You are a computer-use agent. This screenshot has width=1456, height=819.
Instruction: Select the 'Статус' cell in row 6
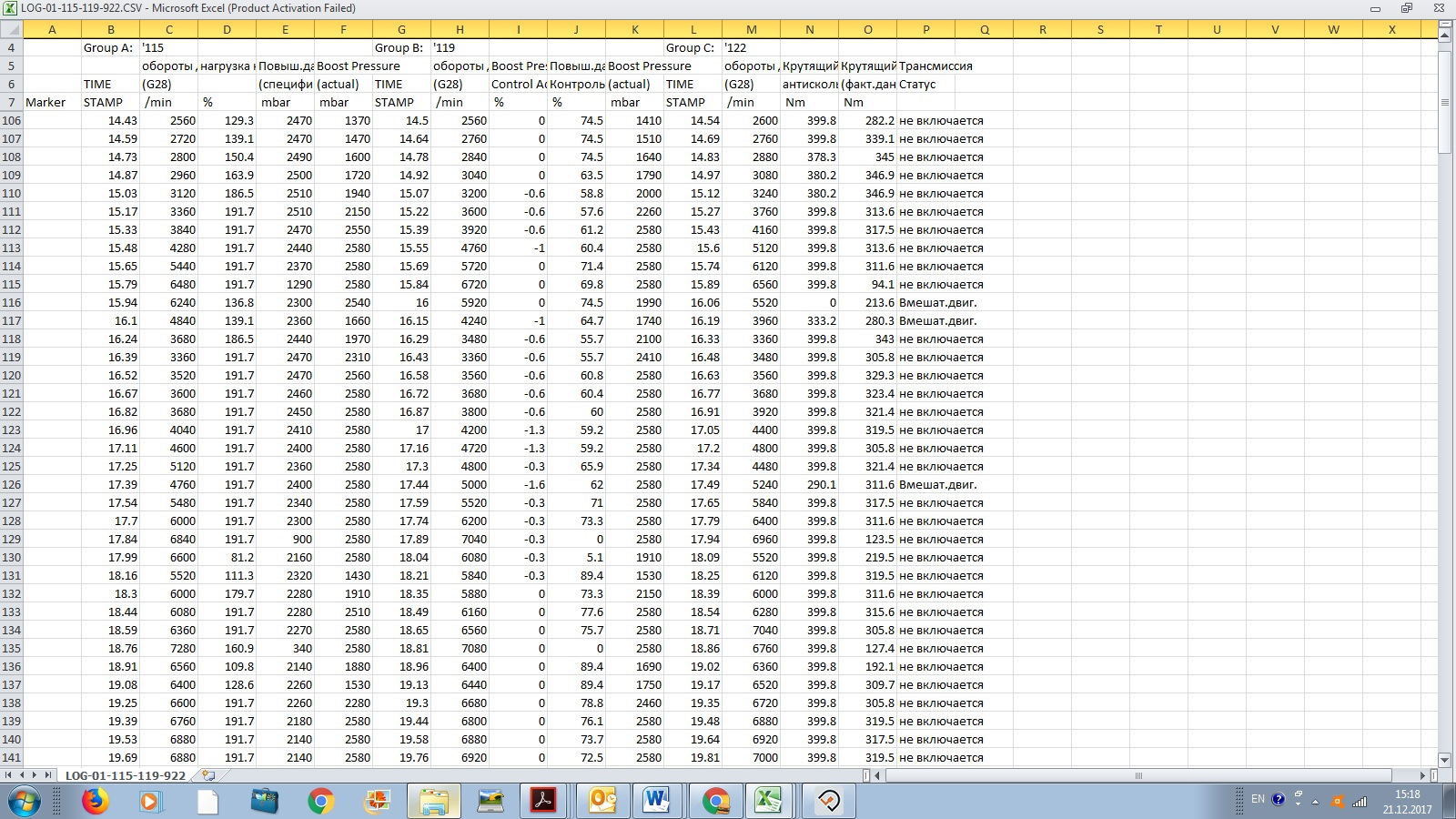point(925,84)
